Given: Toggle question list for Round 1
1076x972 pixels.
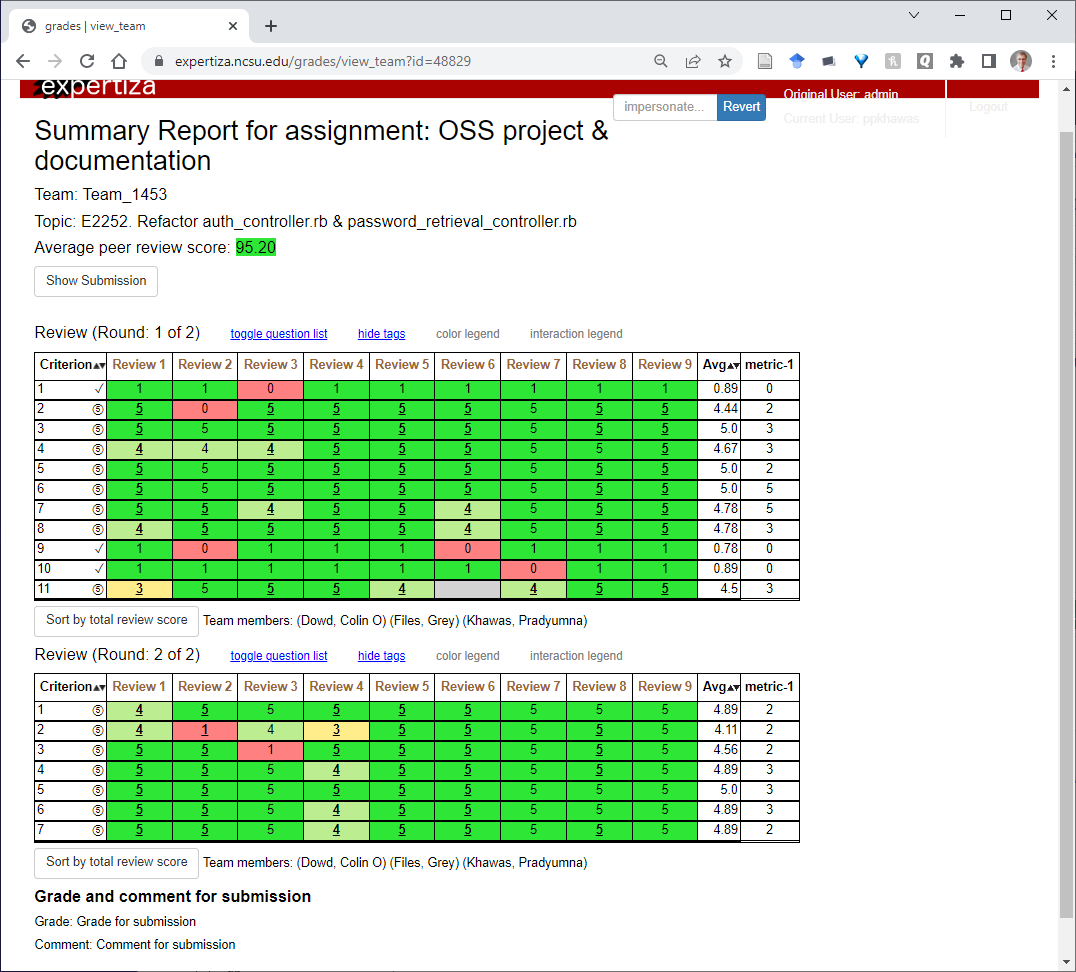Looking at the screenshot, I should pyautogui.click(x=278, y=333).
